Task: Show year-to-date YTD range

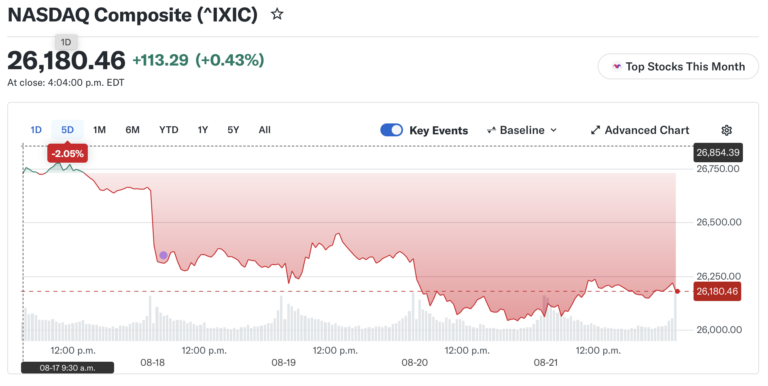Action: (168, 130)
